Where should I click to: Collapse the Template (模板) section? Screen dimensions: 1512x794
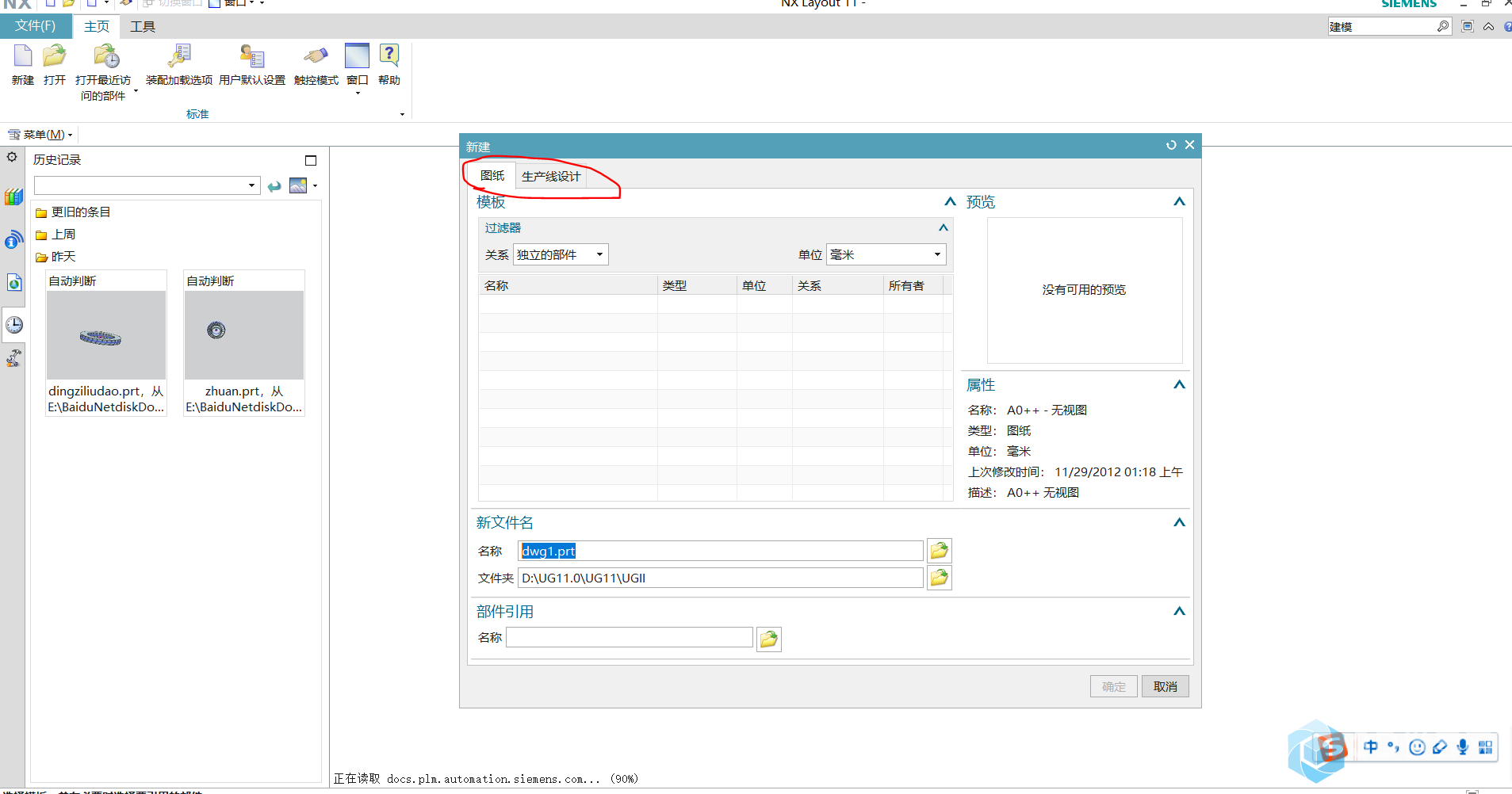tap(950, 201)
